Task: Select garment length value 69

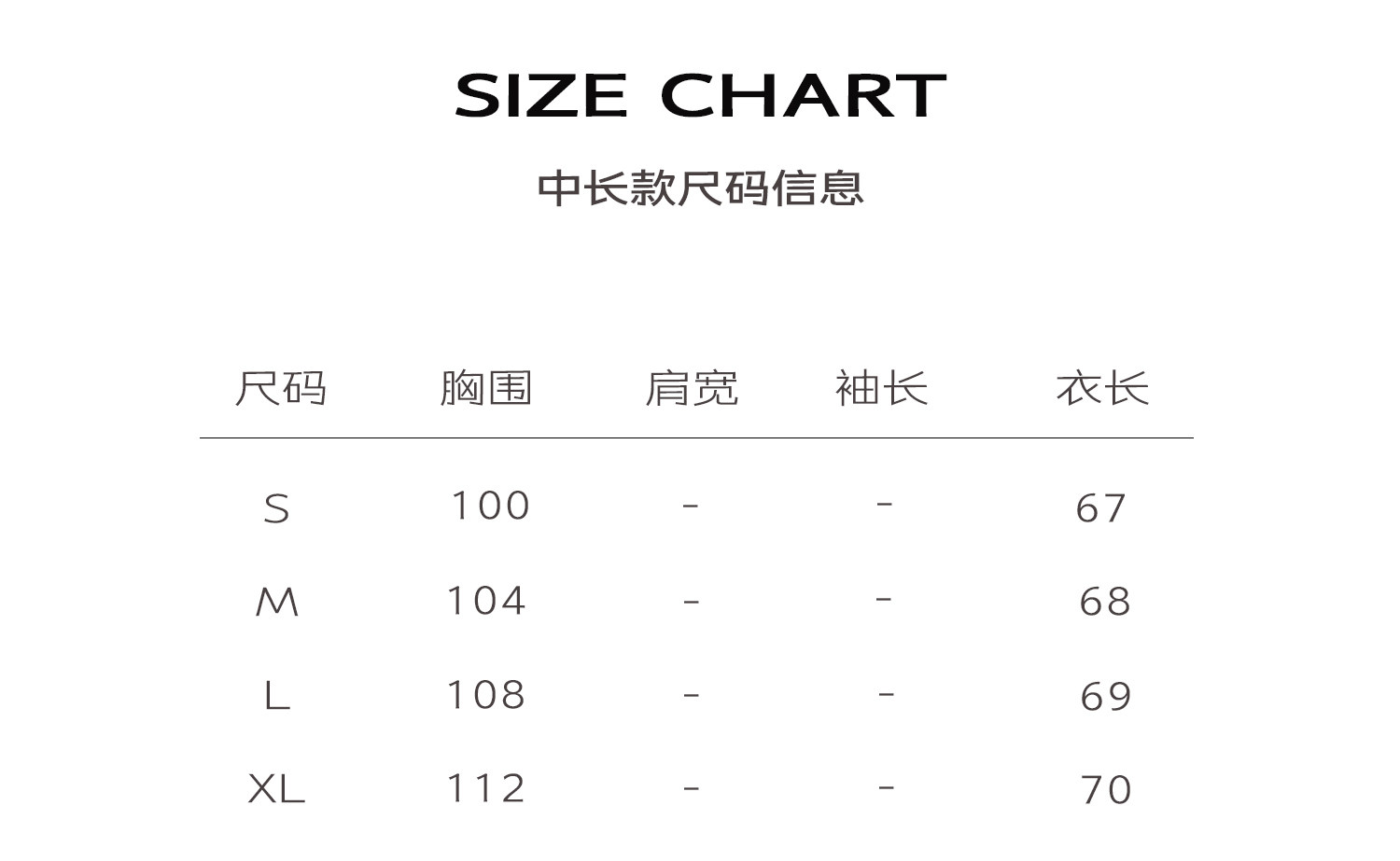Action: (1106, 697)
